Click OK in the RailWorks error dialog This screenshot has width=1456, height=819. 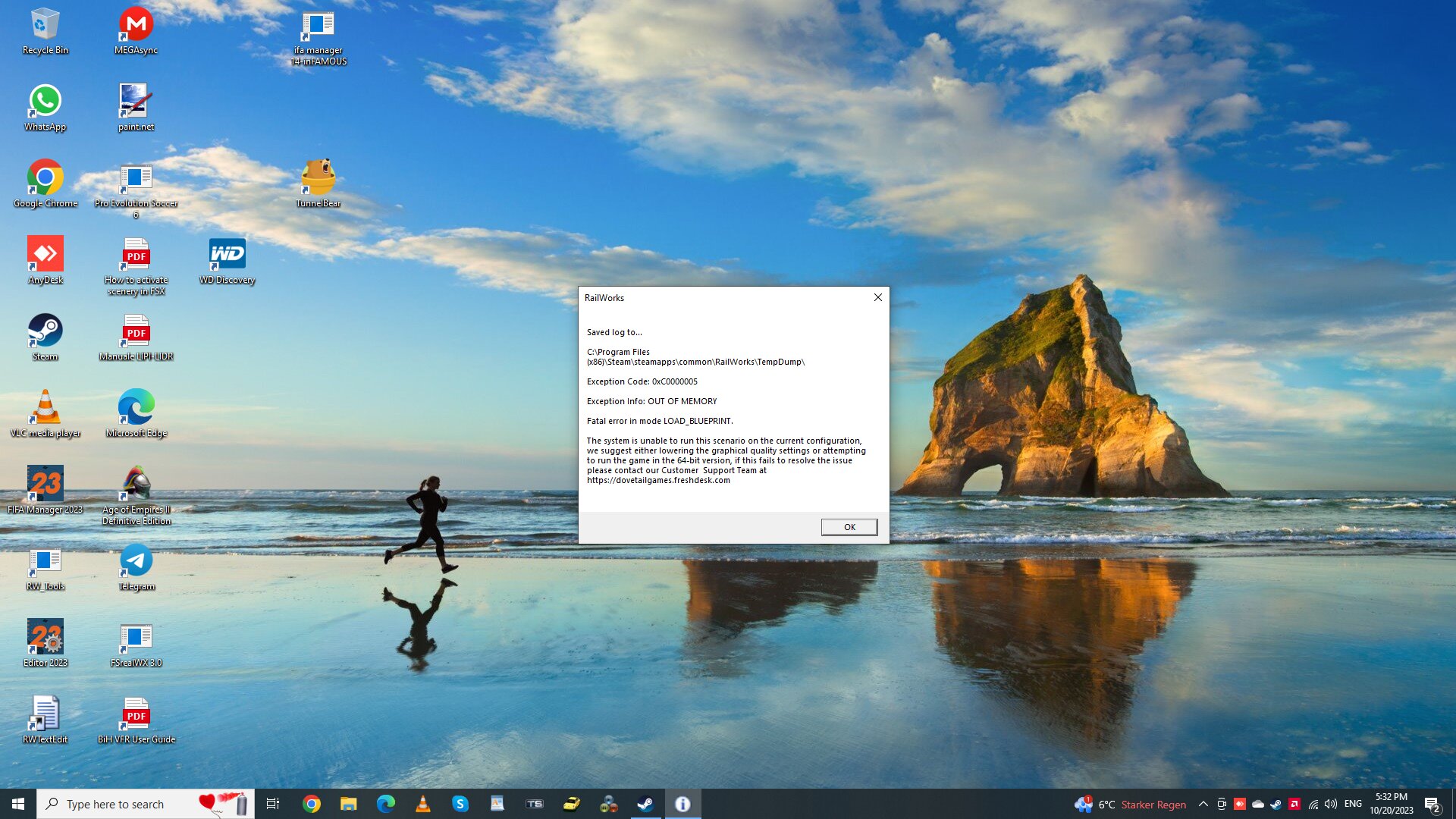pos(849,527)
